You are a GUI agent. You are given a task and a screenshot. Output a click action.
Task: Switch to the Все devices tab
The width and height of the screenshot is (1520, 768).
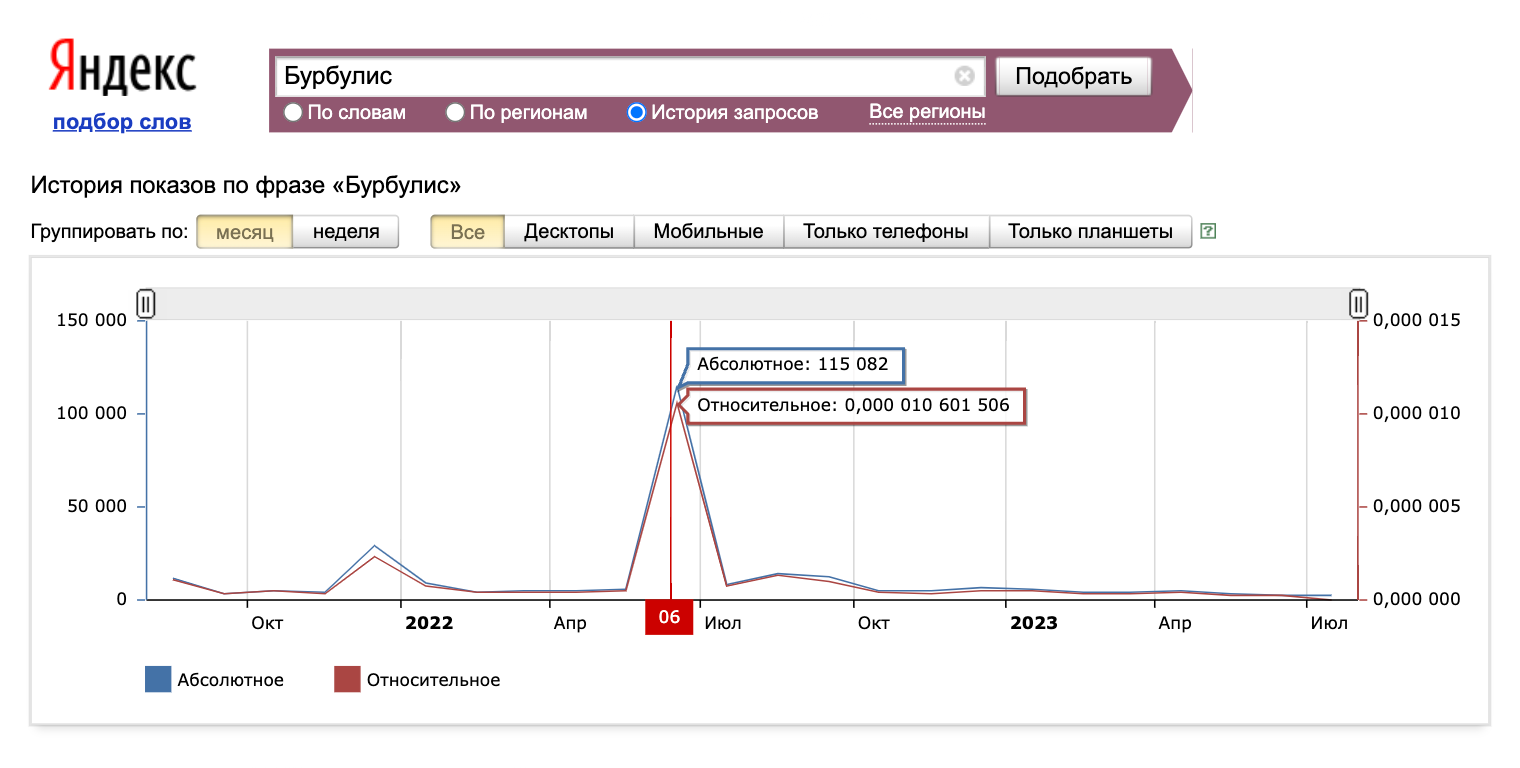coord(467,232)
